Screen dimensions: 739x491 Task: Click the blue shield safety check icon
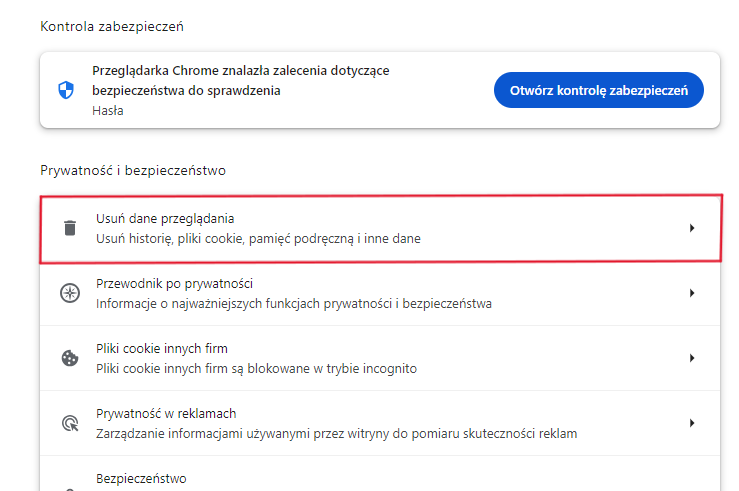[66, 90]
